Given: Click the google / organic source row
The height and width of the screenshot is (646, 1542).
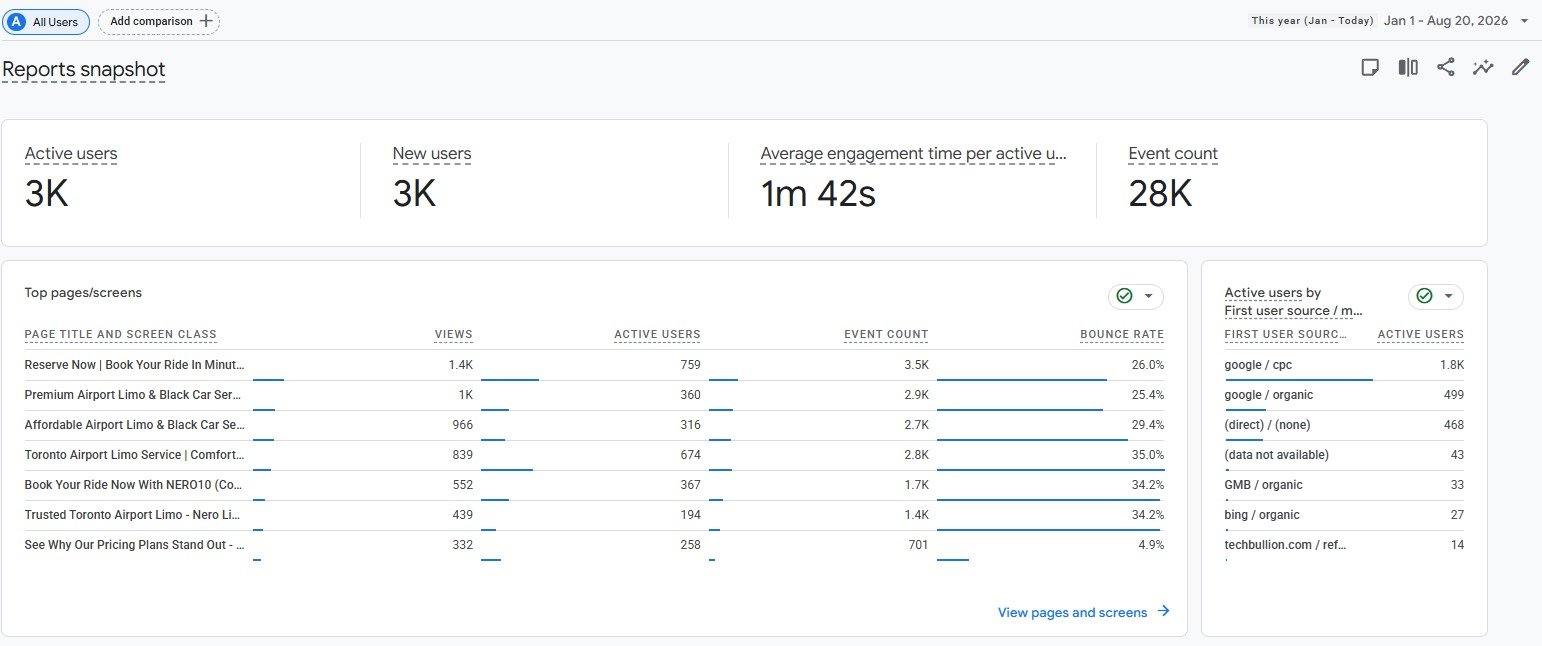Looking at the screenshot, I should [x=1344, y=395].
